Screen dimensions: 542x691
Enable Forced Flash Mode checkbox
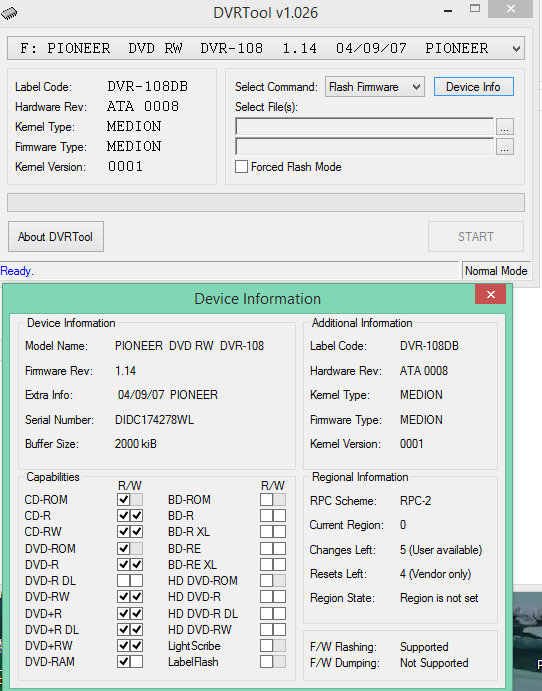(x=241, y=167)
